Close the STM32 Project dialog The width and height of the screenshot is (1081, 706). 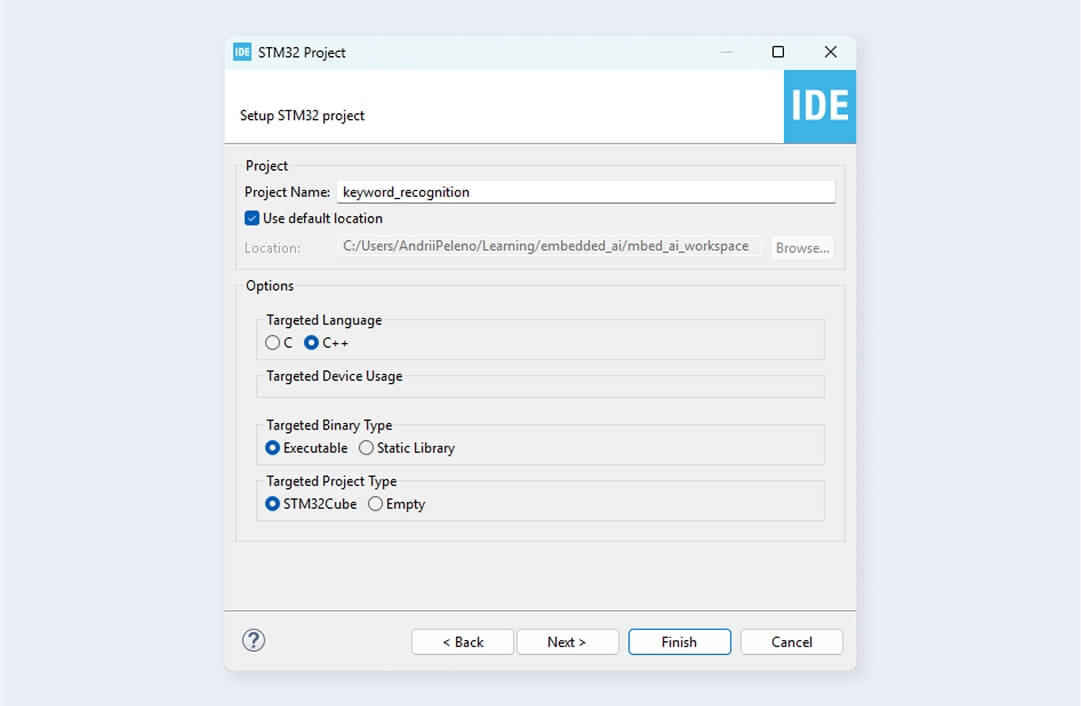(830, 52)
